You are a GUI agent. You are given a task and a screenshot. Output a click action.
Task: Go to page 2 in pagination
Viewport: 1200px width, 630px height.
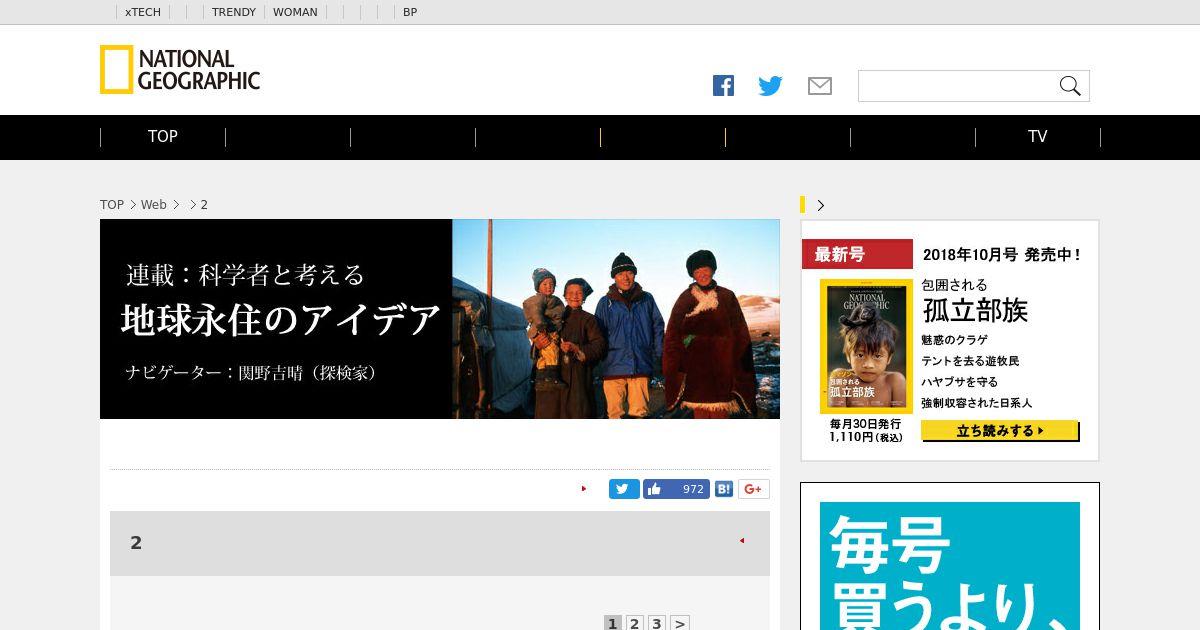(x=634, y=623)
